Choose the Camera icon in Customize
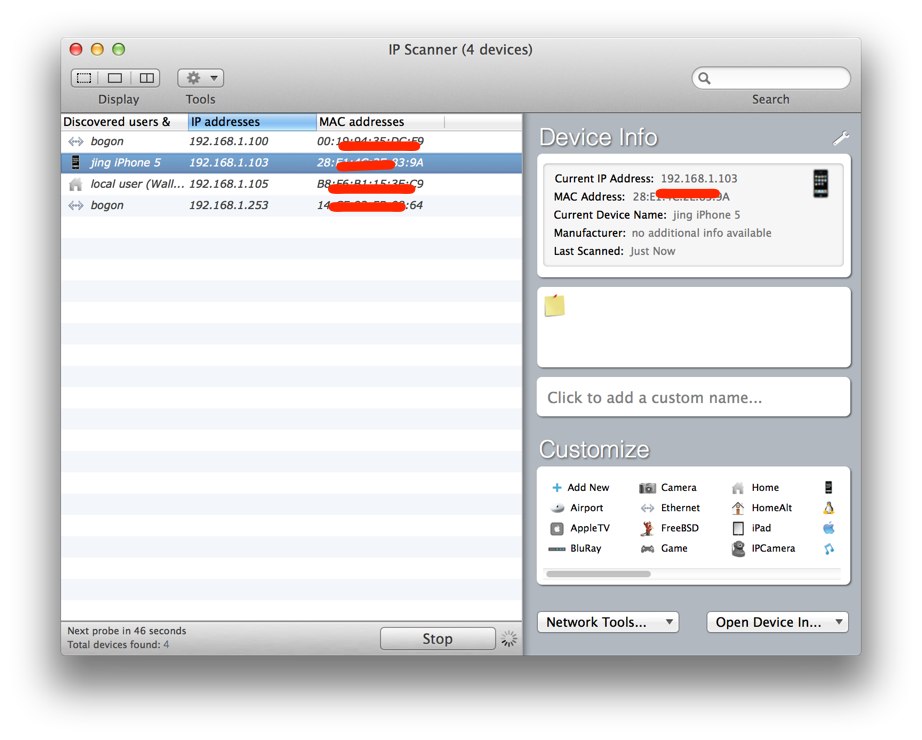This screenshot has width=922, height=740. point(668,488)
